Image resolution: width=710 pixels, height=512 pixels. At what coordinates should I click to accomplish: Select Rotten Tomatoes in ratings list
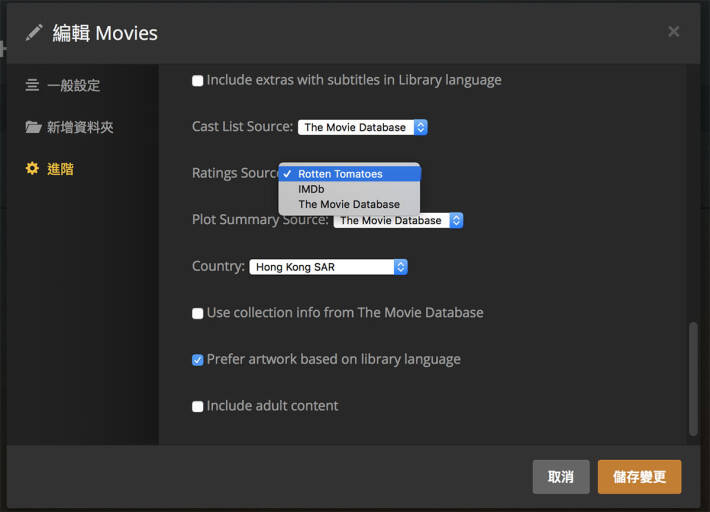click(350, 174)
